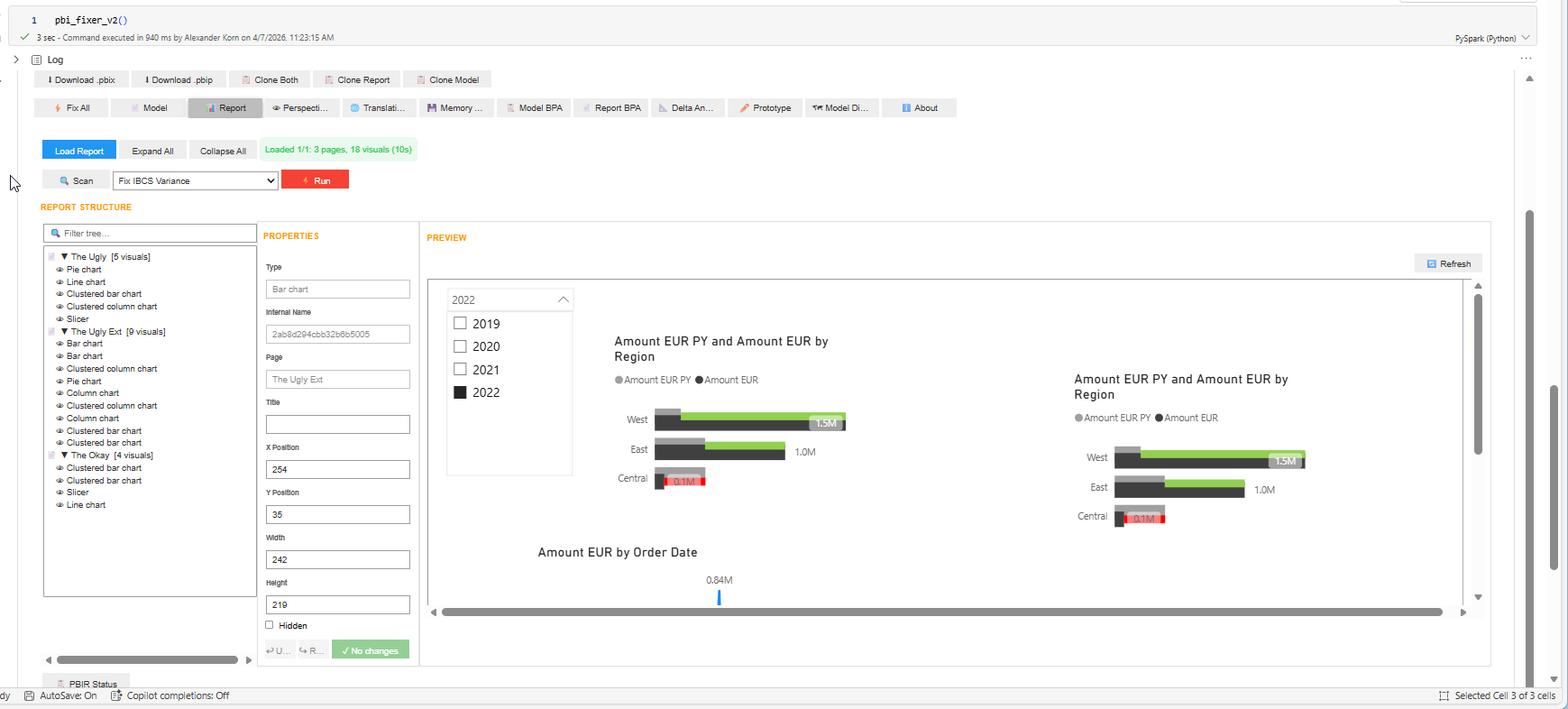Open the Fix IBCS Variance dropdown

(x=195, y=180)
